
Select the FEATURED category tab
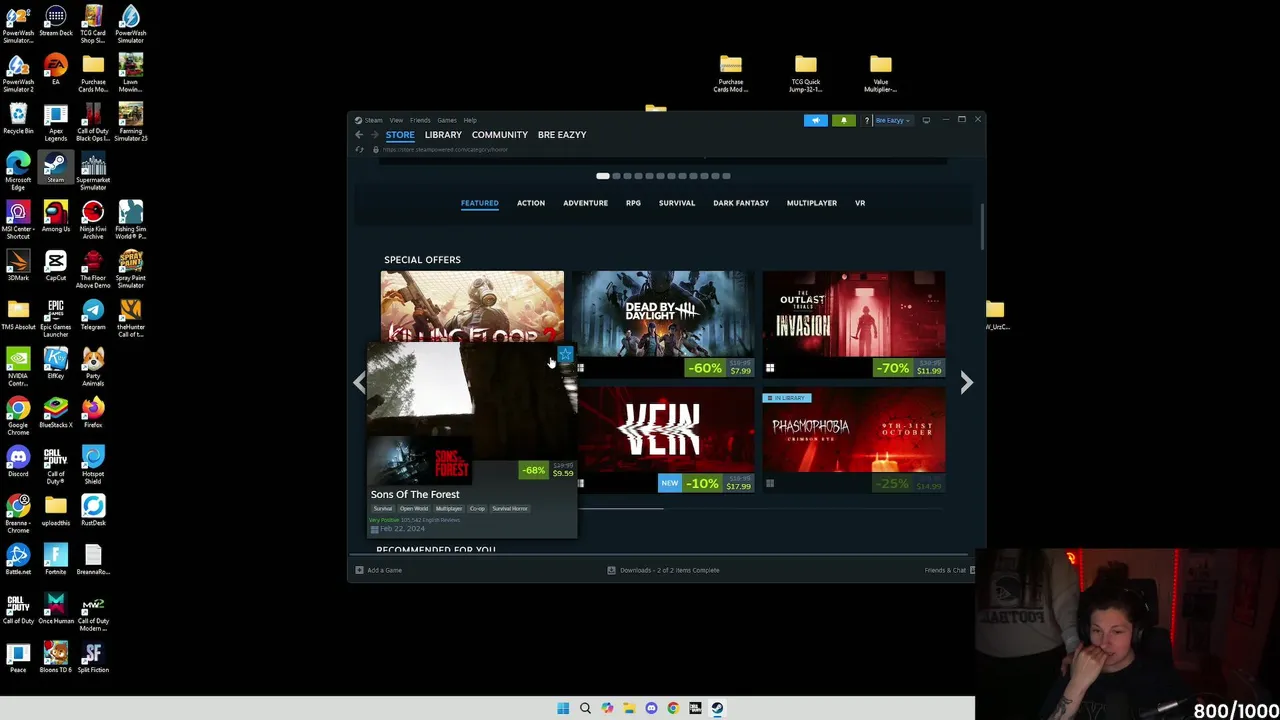click(479, 203)
